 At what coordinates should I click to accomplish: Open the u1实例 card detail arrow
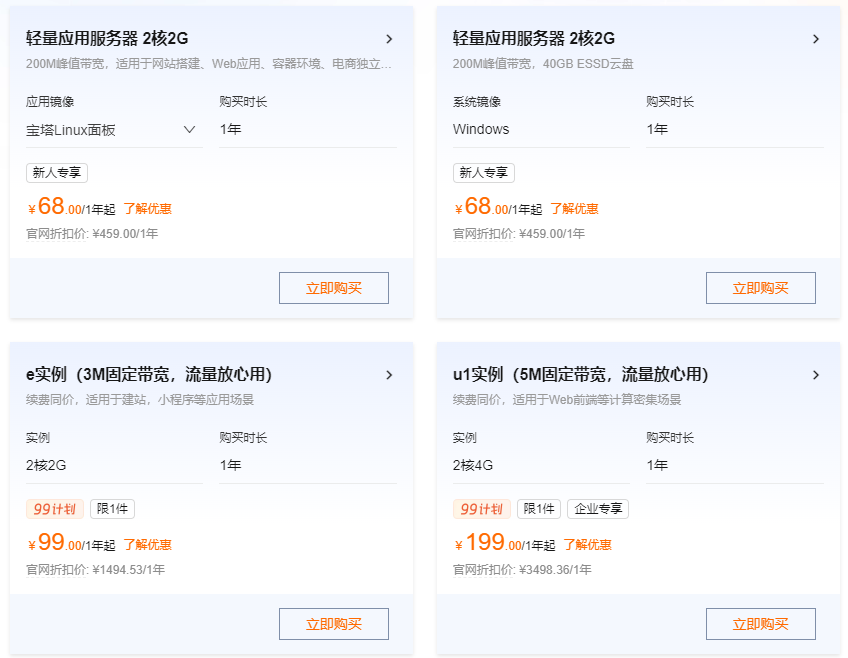817,375
